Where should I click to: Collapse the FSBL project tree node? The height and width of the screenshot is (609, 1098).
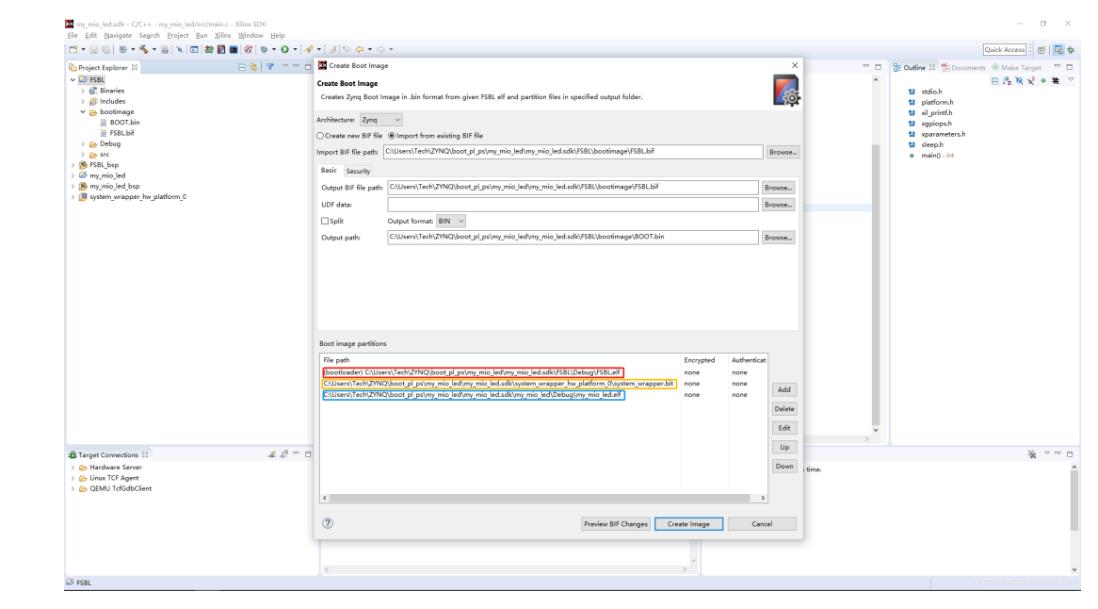pos(73,80)
